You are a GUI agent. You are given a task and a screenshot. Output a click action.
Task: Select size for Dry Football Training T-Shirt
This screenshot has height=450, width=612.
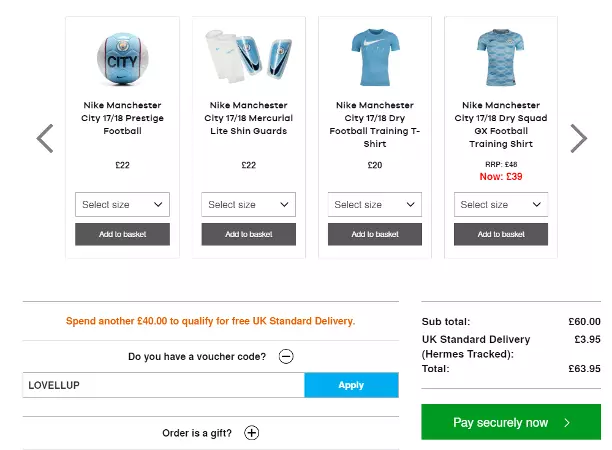coord(375,205)
